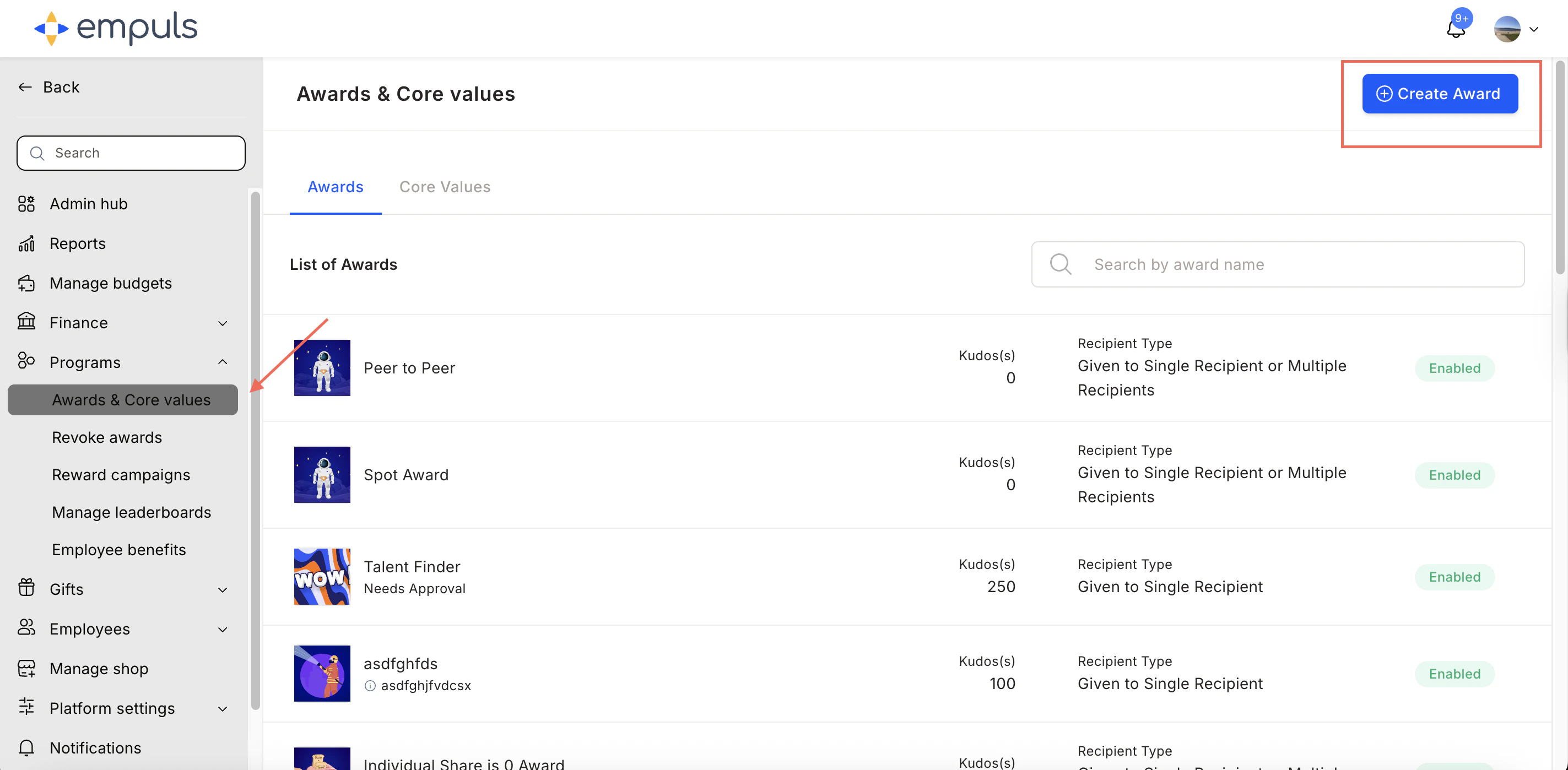
Task: Expand the Finance menu chevron
Action: [223, 323]
